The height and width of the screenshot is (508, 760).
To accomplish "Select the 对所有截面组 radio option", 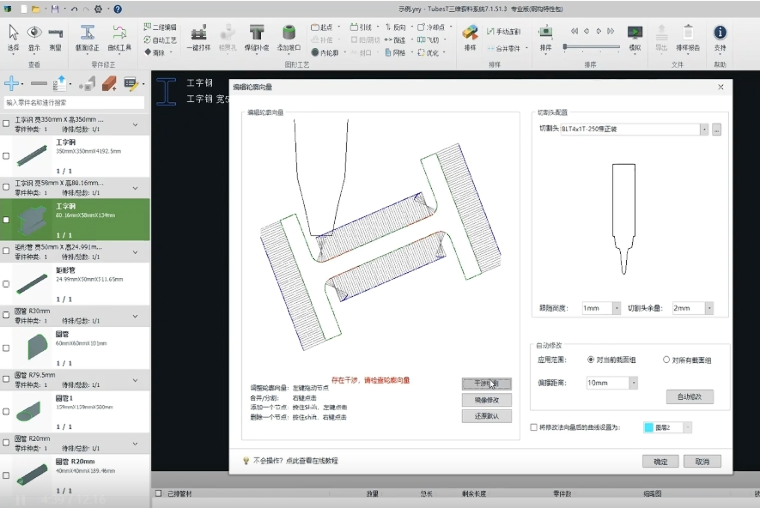I will click(667, 359).
